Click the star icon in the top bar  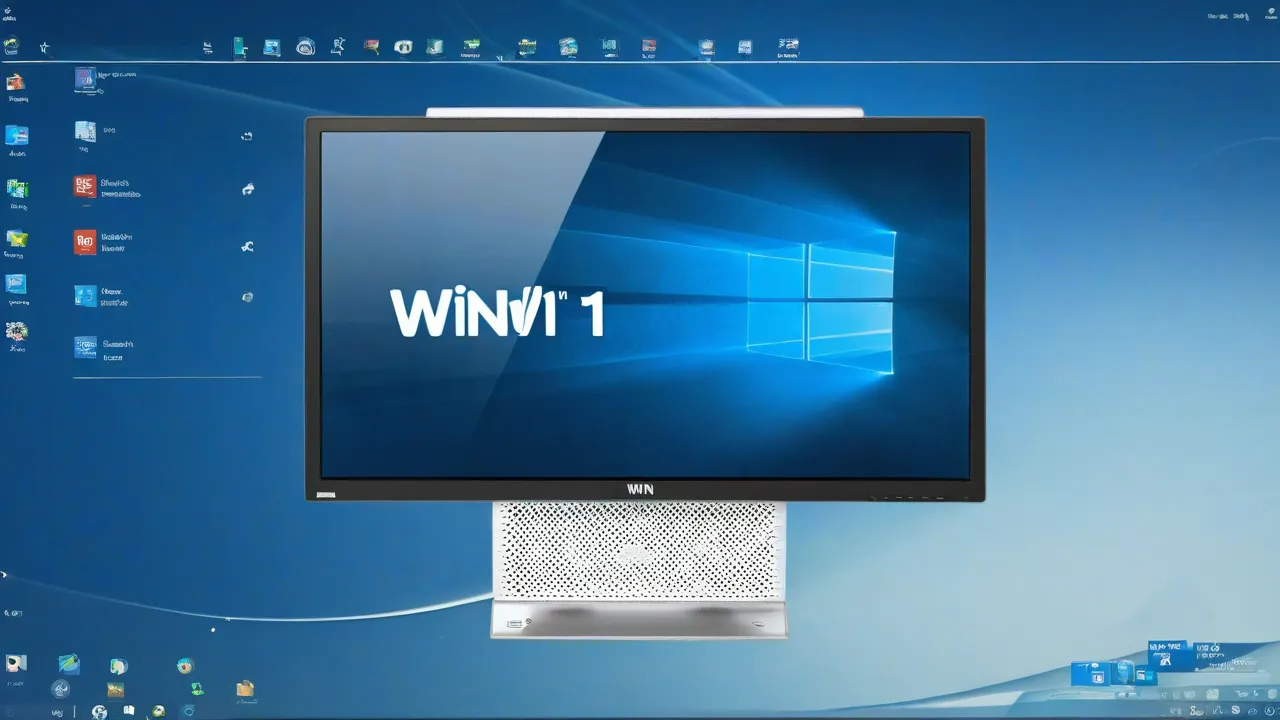tap(43, 47)
